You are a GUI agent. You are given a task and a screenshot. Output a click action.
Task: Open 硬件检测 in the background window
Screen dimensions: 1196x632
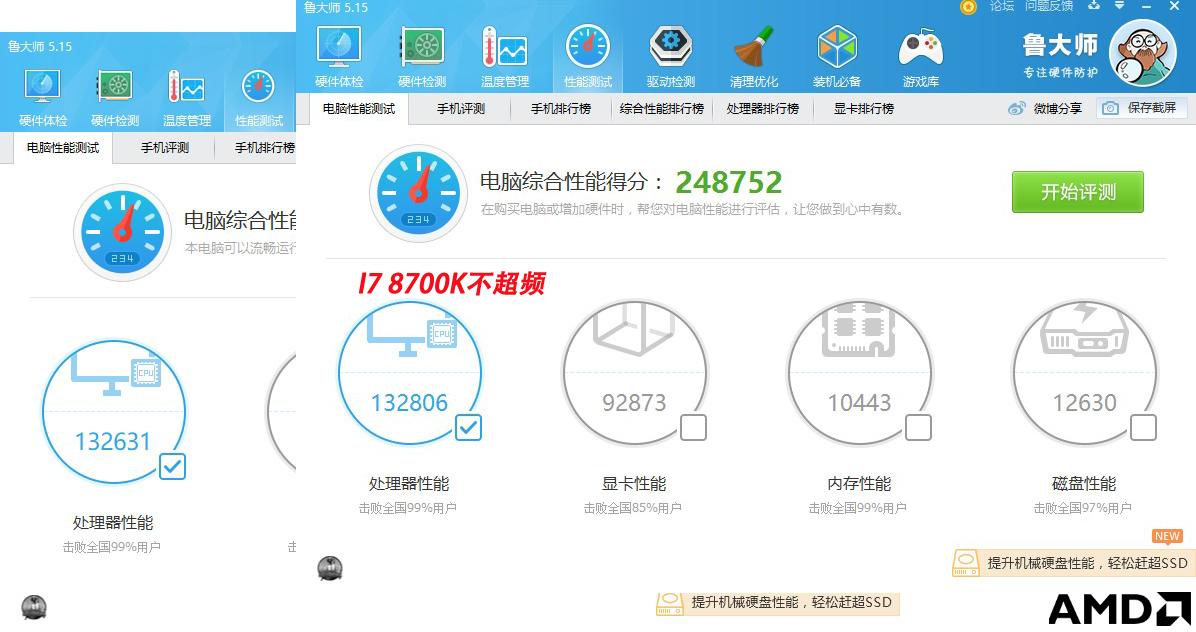(x=115, y=97)
